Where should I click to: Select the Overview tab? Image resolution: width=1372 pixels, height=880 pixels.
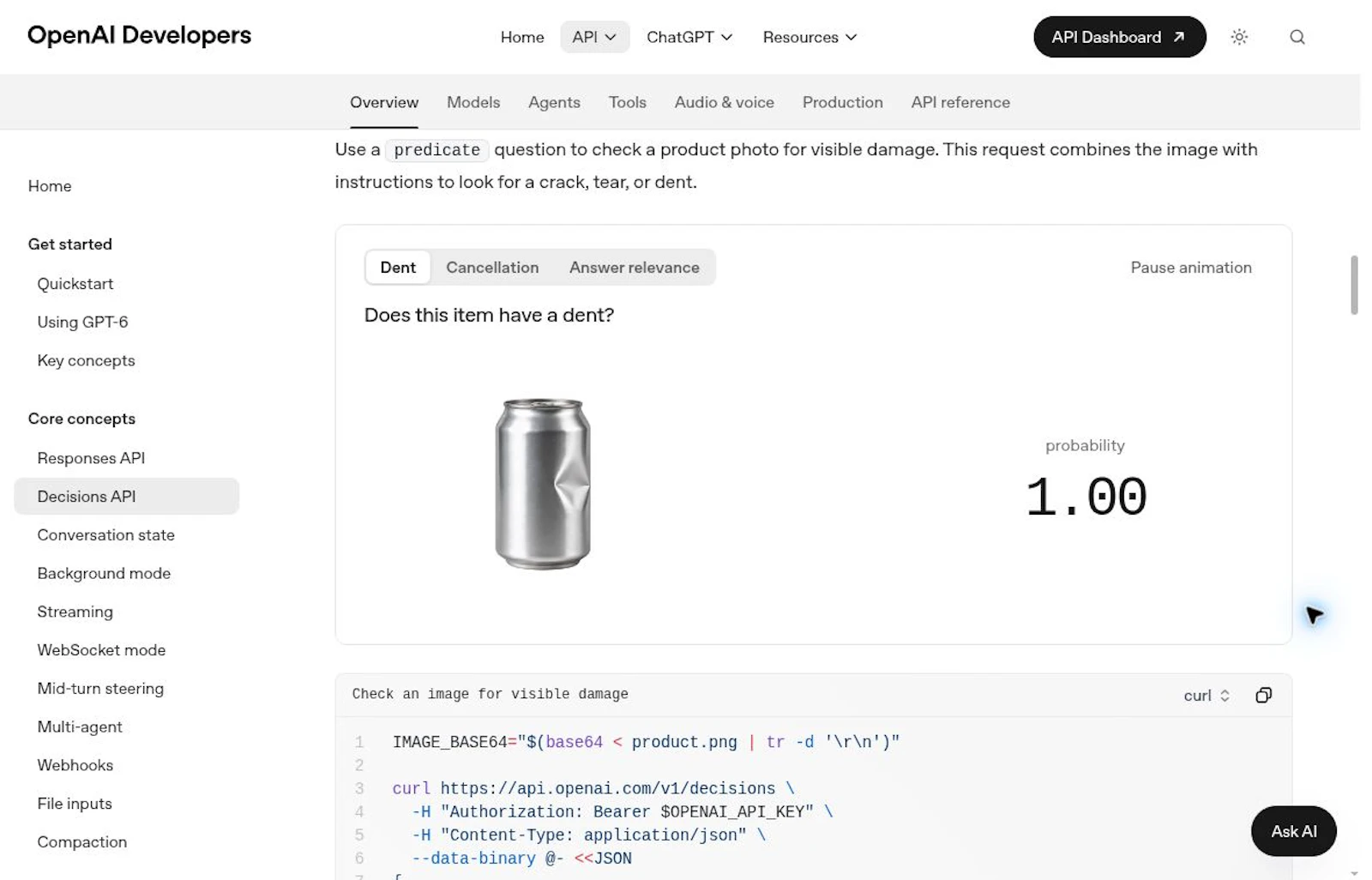pos(384,102)
